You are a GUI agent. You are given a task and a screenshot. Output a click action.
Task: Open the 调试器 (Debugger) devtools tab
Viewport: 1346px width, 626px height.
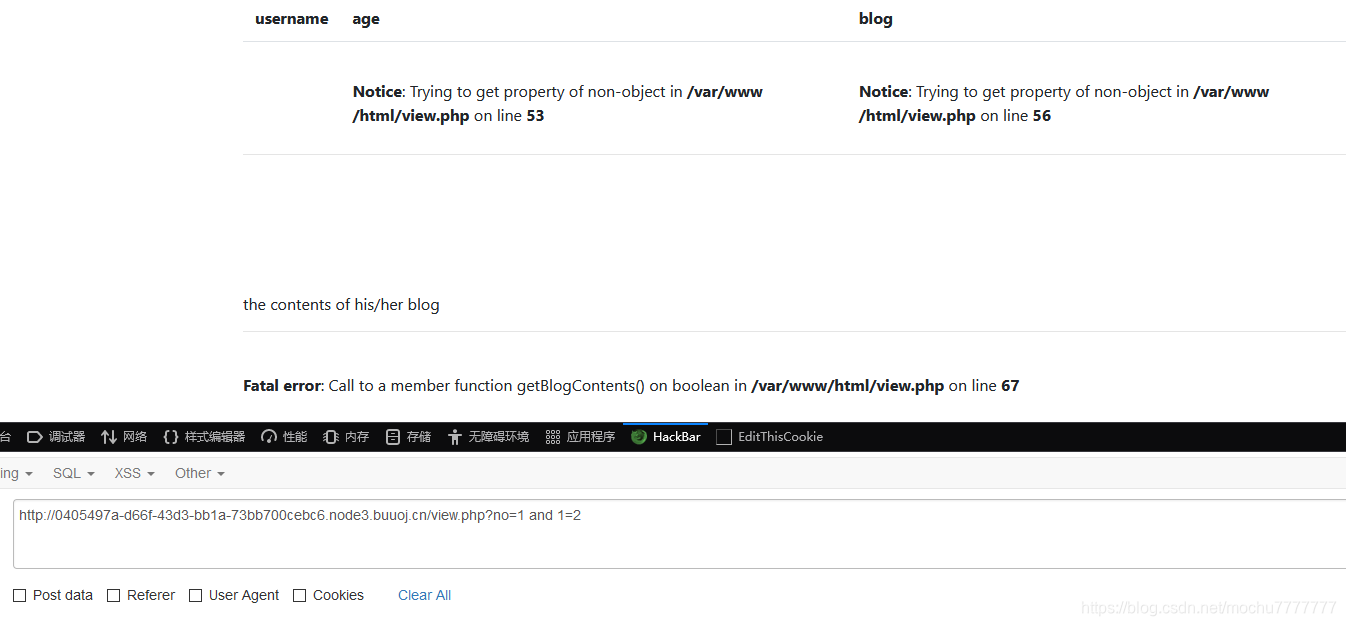(x=55, y=437)
